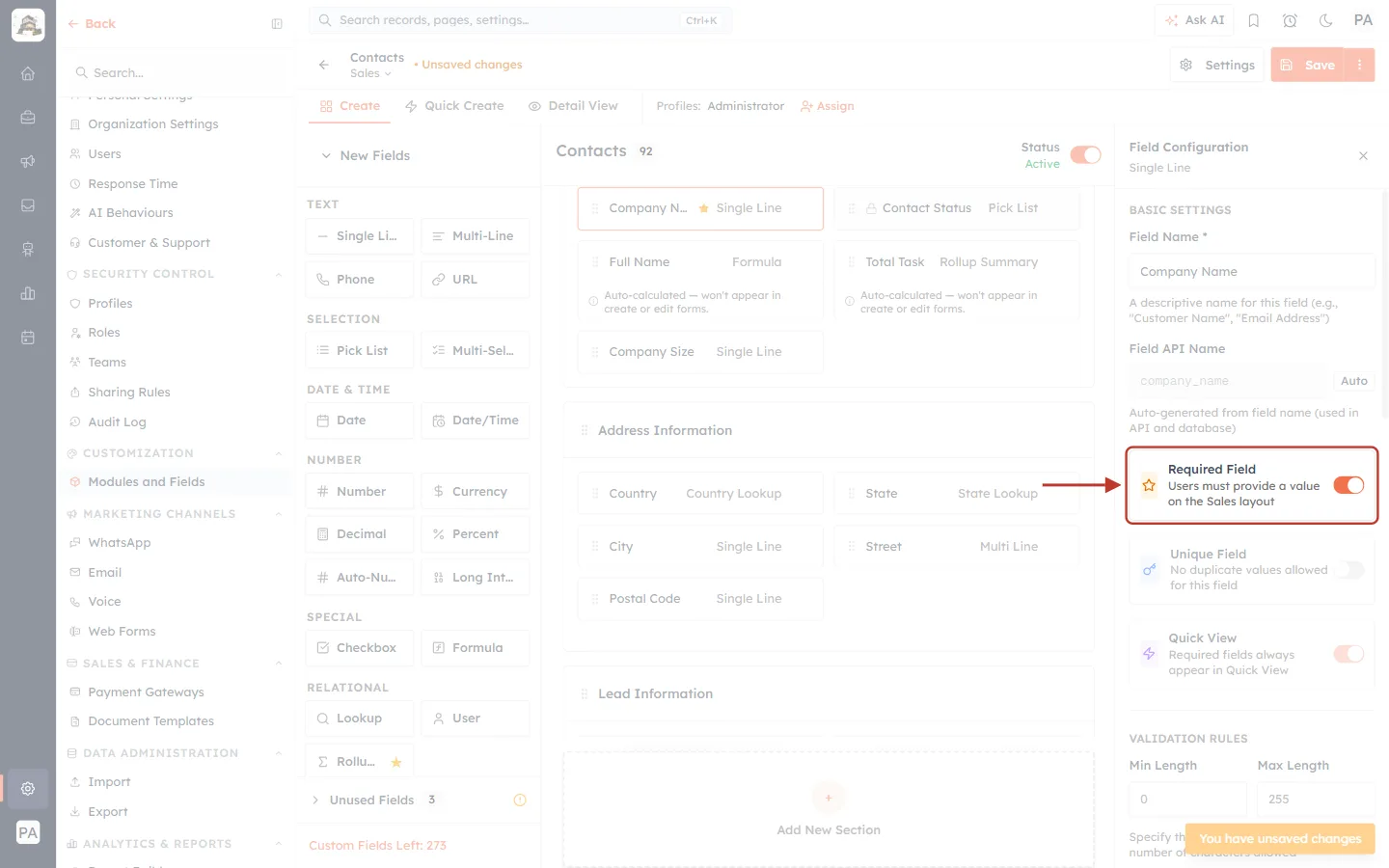This screenshot has width=1389, height=868.
Task: Click the Auto button beside Field API Name
Action: 1354,381
